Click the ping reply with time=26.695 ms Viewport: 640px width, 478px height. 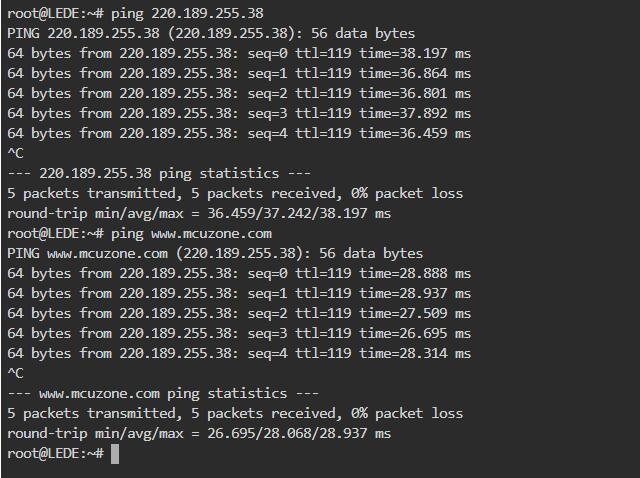click(238, 333)
